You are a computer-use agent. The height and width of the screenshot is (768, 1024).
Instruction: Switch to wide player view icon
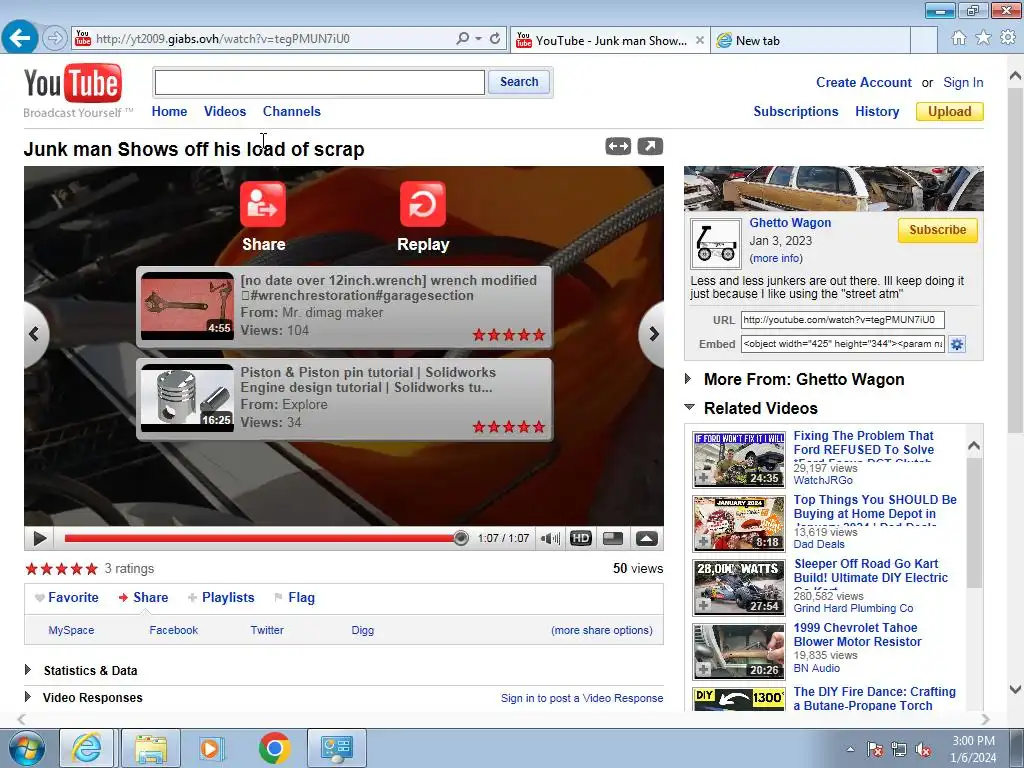click(618, 146)
